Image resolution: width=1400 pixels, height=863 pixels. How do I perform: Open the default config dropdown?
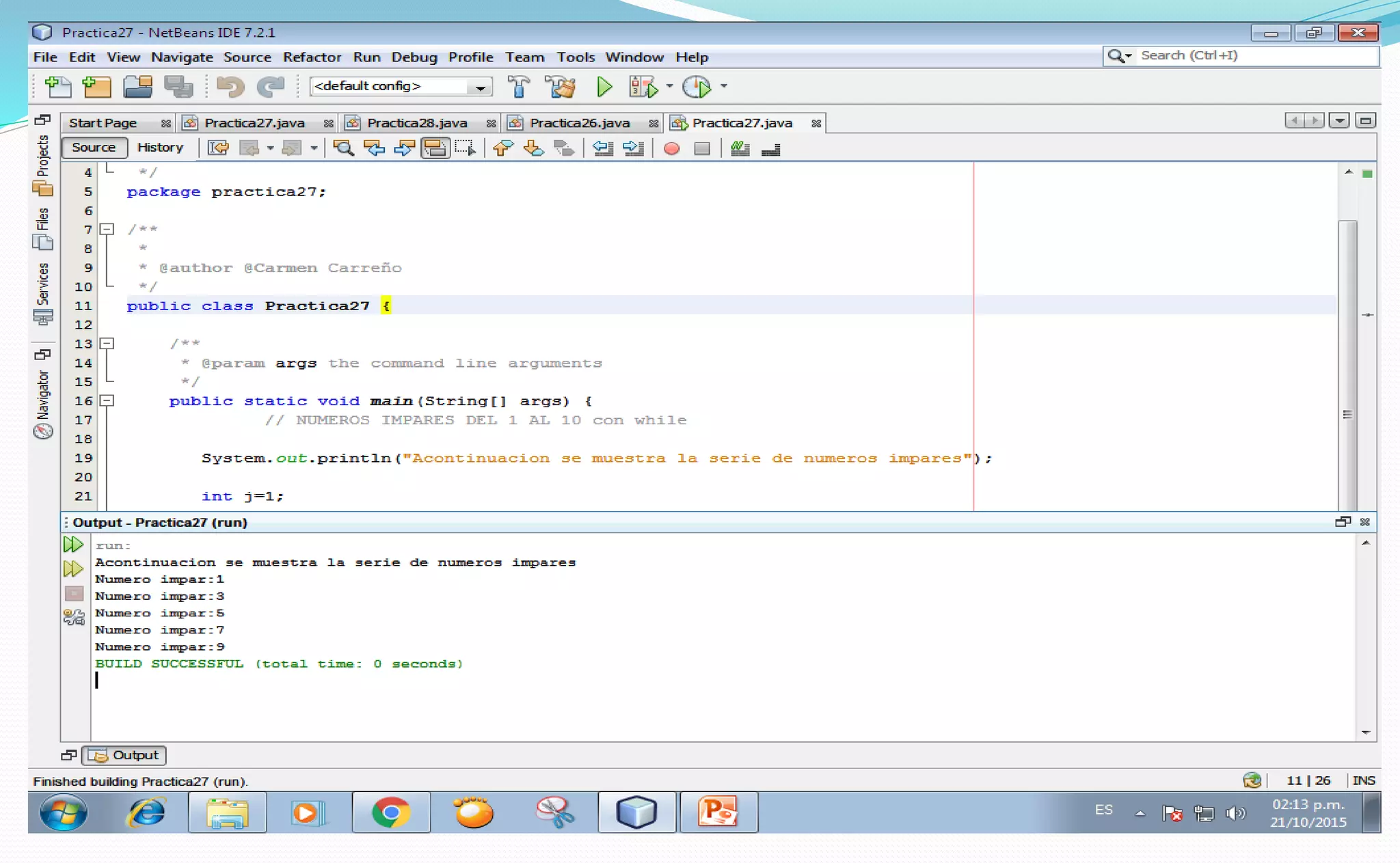[x=481, y=87]
